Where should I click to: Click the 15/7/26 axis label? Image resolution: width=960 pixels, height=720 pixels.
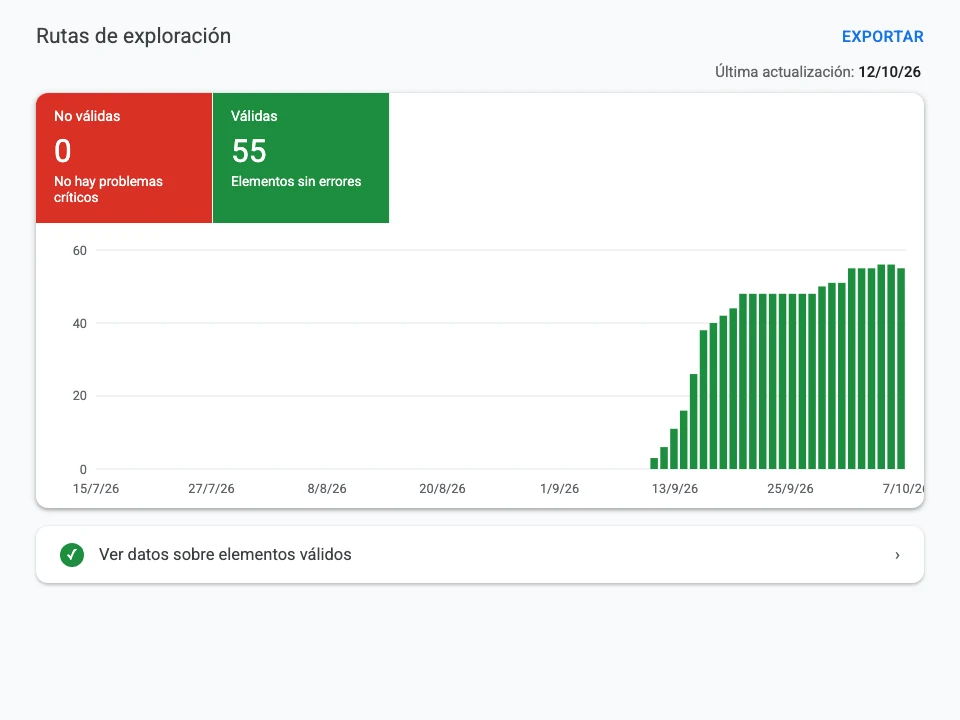[x=96, y=489]
